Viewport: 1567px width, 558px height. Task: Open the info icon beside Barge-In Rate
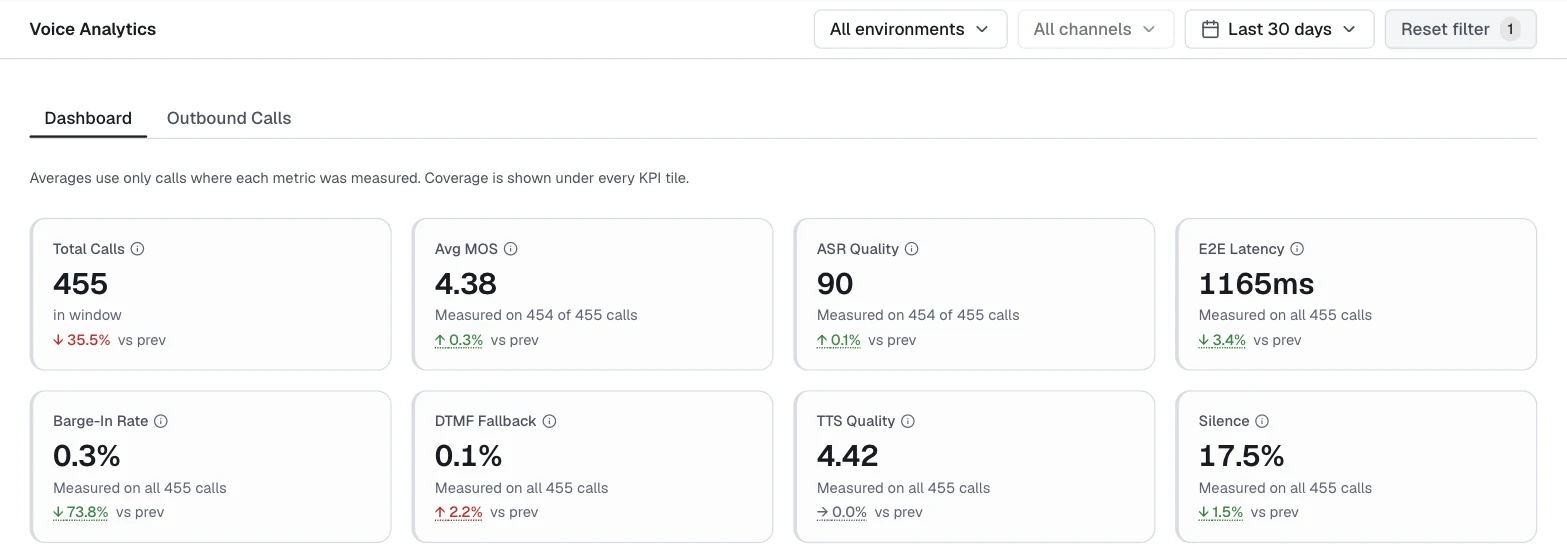click(x=161, y=421)
